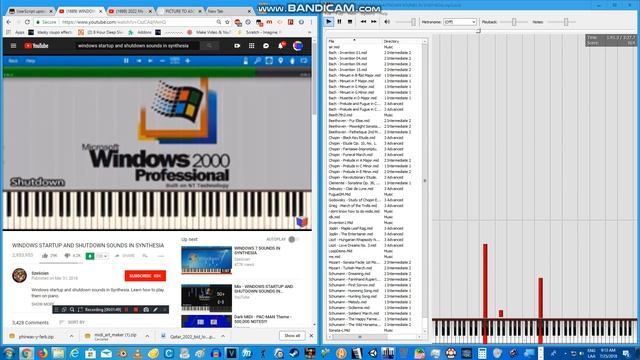Open YouTube messages icon
The width and height of the screenshot is (640, 360).
tap(266, 46)
